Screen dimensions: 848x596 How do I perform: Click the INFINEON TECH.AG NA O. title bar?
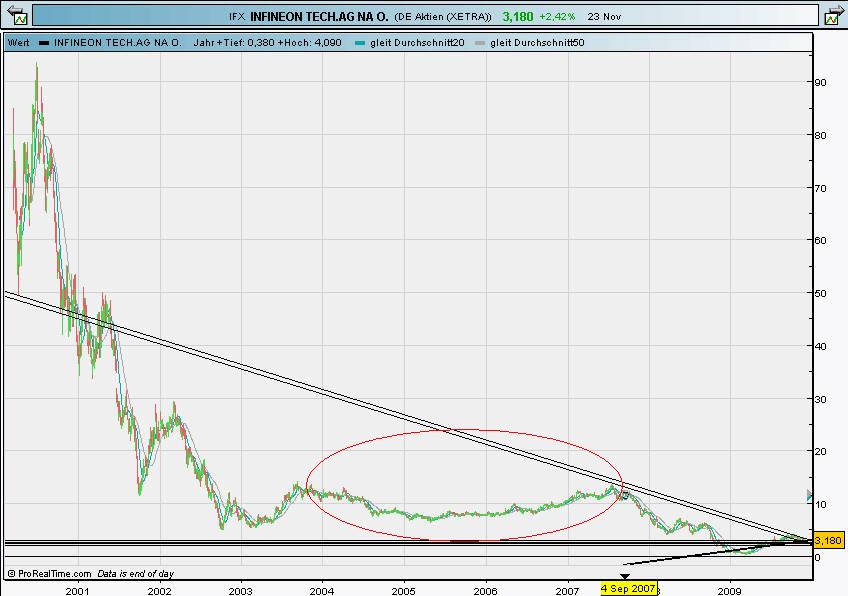tap(425, 16)
